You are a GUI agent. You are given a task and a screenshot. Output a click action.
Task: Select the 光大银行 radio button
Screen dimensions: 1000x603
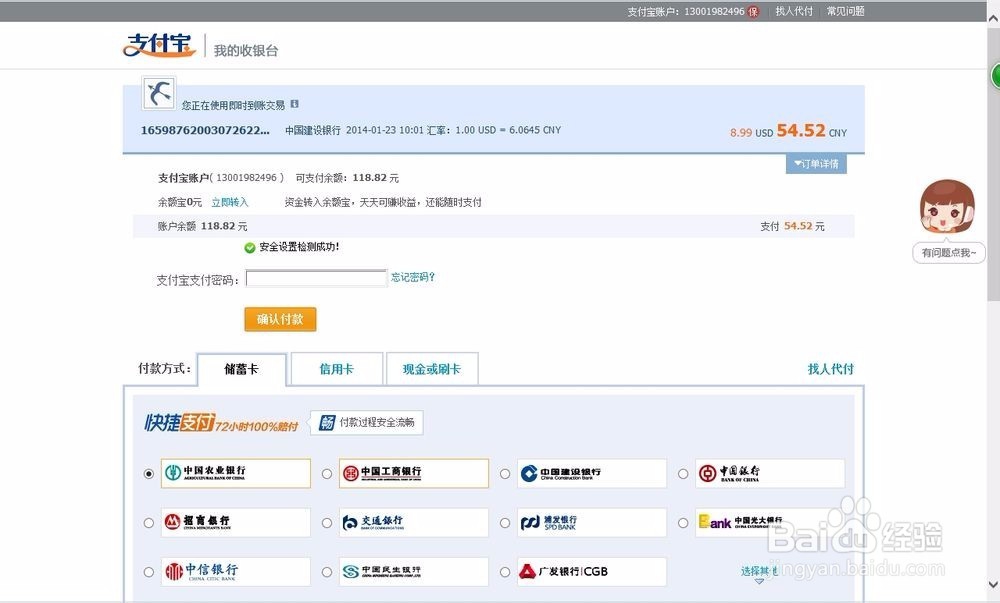pyautogui.click(x=683, y=523)
